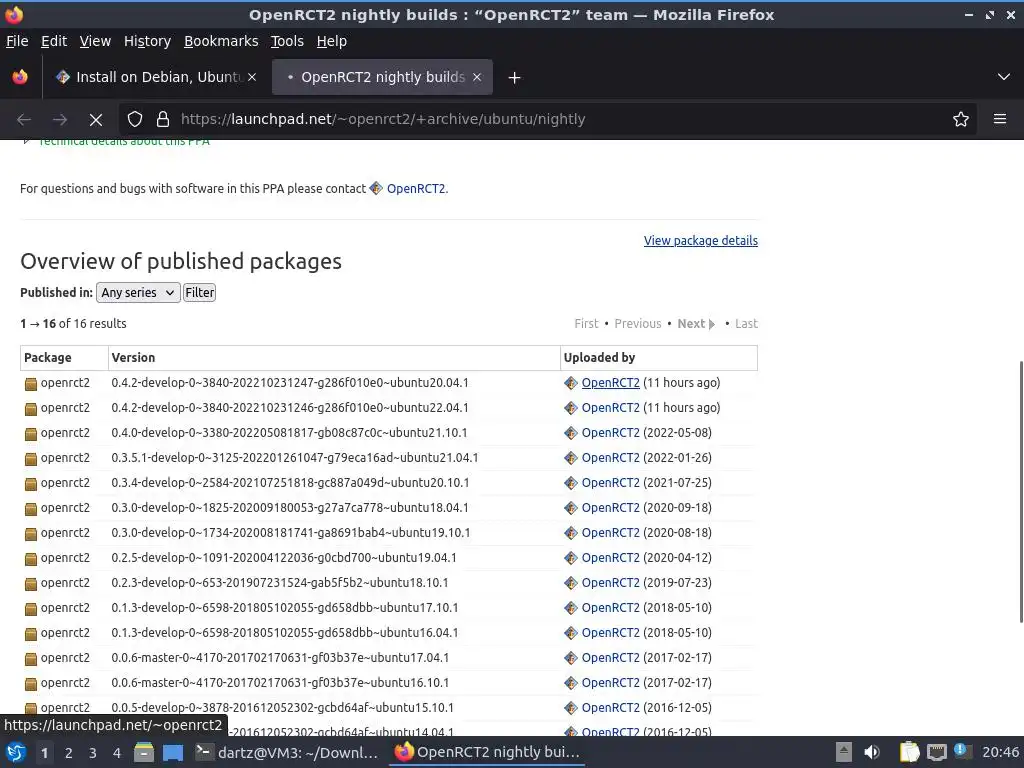Viewport: 1024px width, 768px height.
Task: Click version 0.1.3-develop ubuntu17.10.1 text
Action: (285, 608)
